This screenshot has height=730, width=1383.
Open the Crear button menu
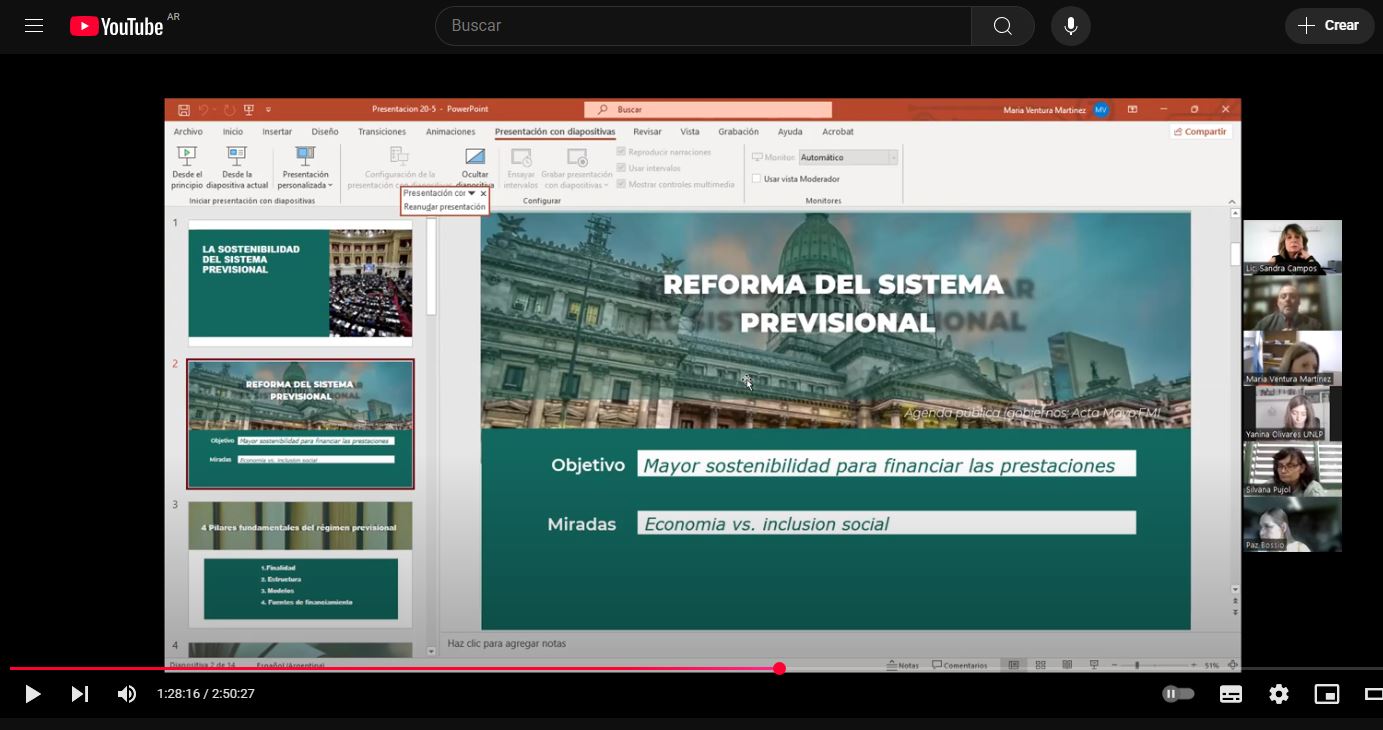pos(1328,26)
